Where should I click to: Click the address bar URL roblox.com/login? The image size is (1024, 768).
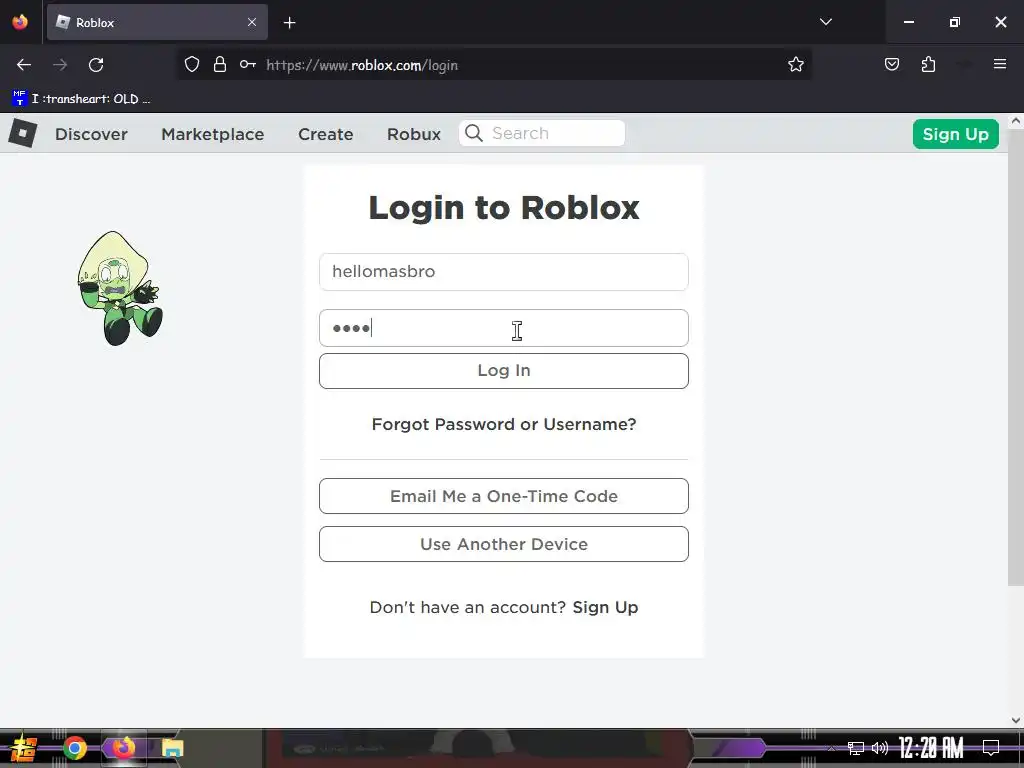tap(362, 65)
